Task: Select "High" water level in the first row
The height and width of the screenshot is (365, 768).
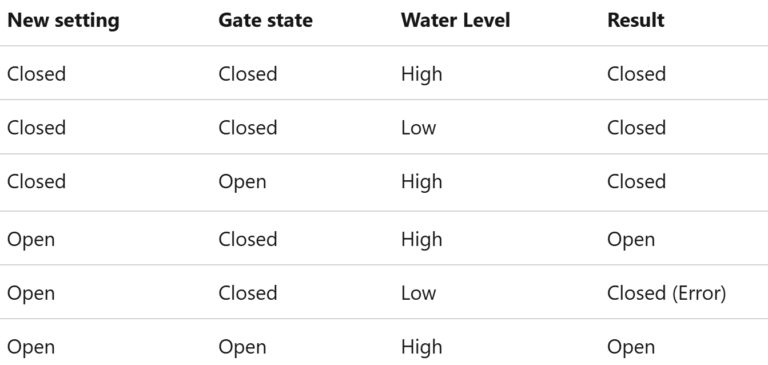Action: (x=422, y=74)
